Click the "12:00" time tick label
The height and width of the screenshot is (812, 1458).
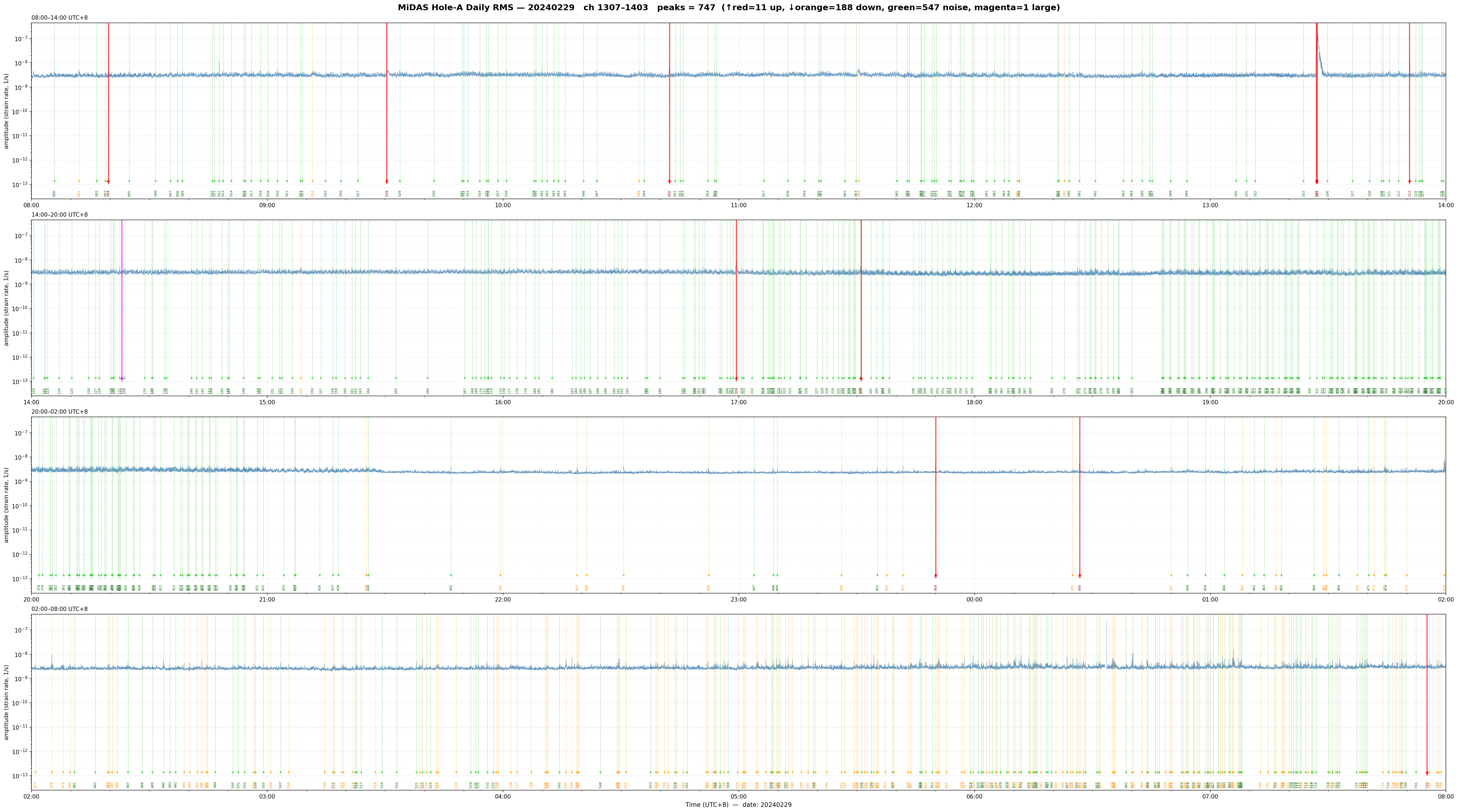[974, 205]
